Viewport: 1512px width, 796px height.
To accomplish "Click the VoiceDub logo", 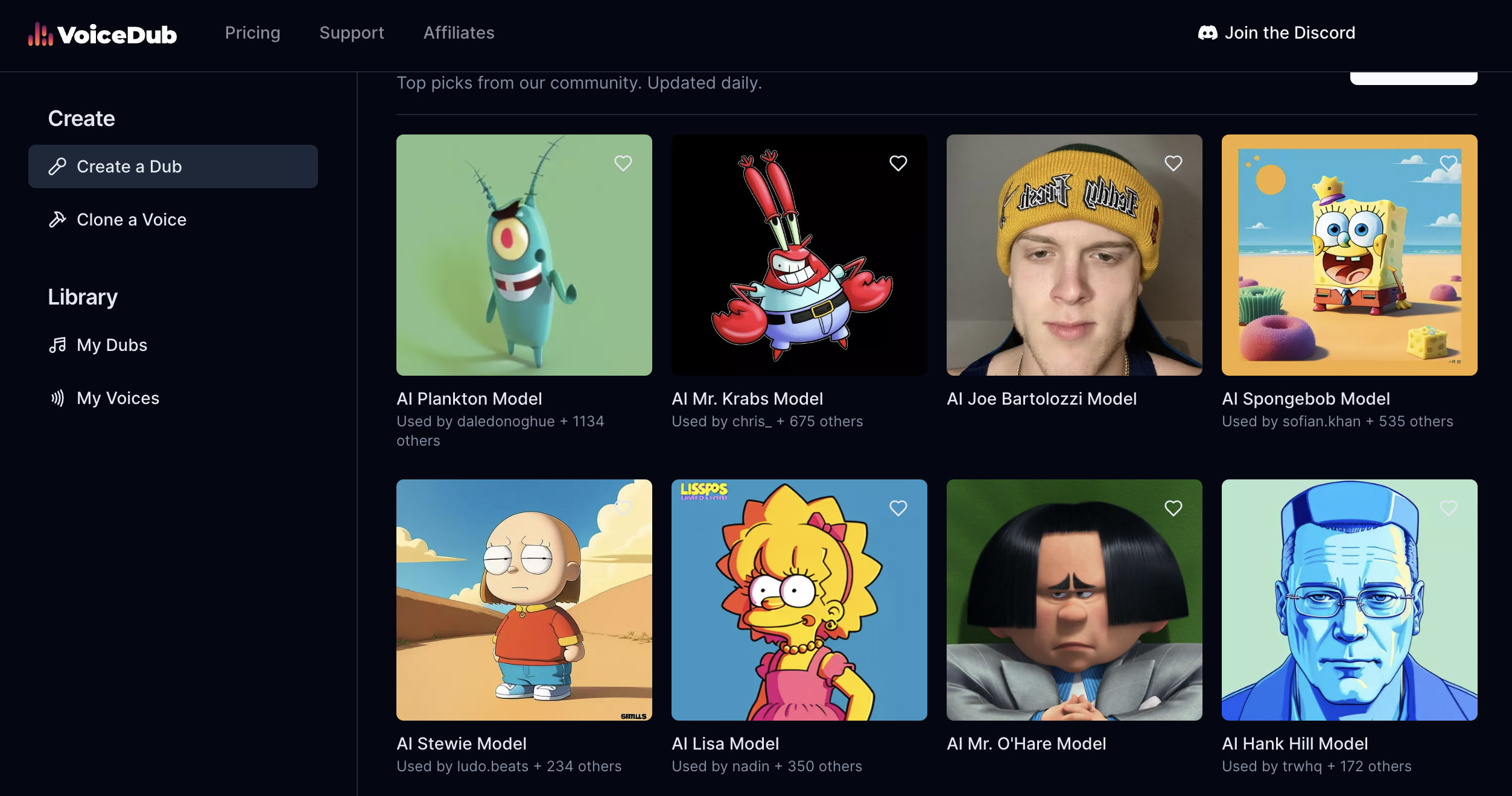I will click(103, 34).
